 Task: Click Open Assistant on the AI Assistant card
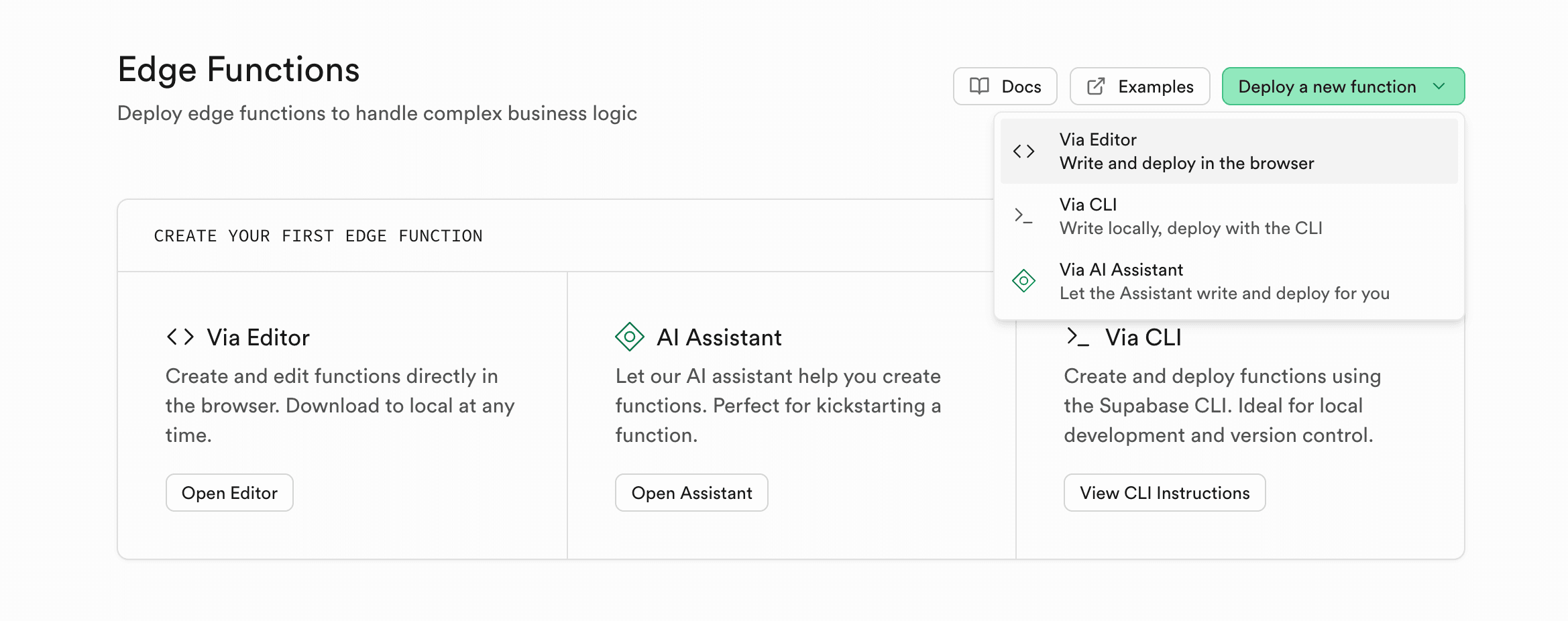691,492
